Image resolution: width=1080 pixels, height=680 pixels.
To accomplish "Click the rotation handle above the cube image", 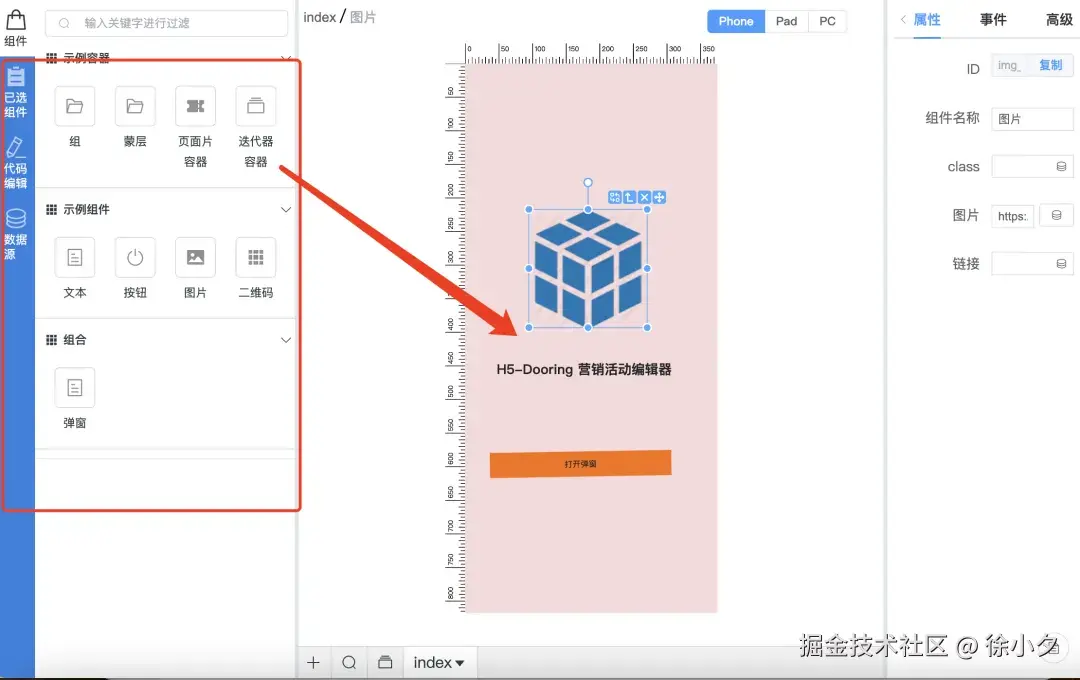I will 588,183.
